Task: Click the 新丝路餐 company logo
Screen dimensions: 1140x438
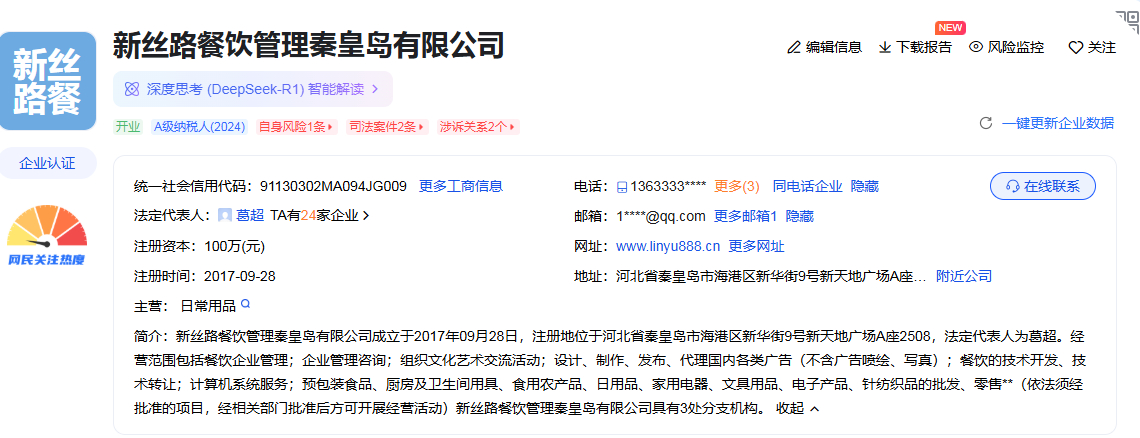Action: pyautogui.click(x=49, y=81)
